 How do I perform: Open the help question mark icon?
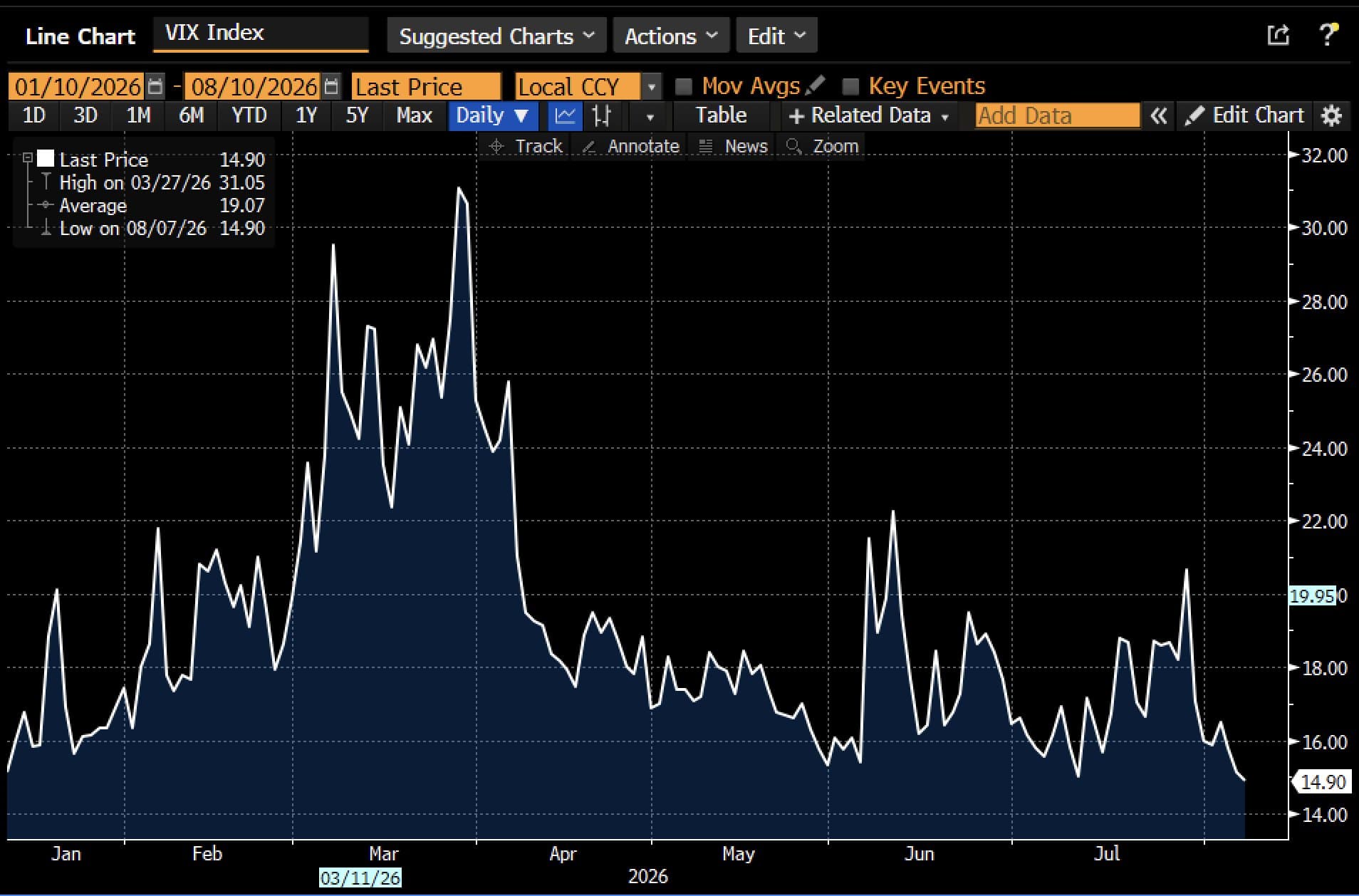(1328, 35)
